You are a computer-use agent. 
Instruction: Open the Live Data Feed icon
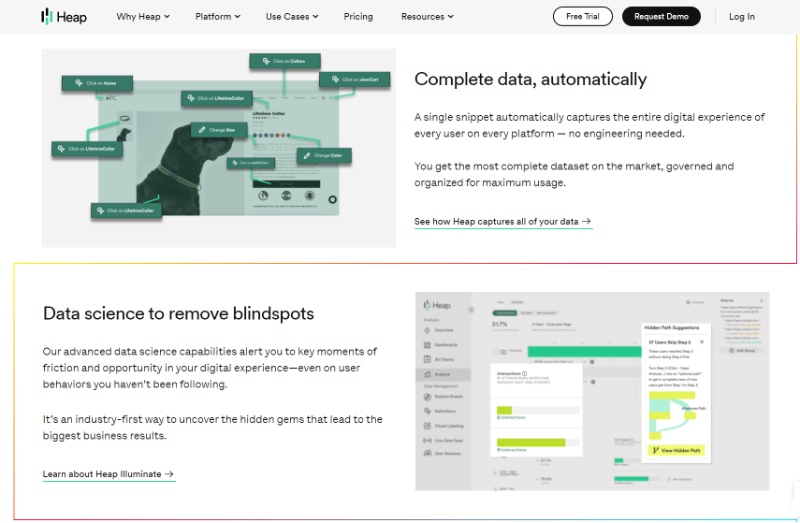[427, 439]
